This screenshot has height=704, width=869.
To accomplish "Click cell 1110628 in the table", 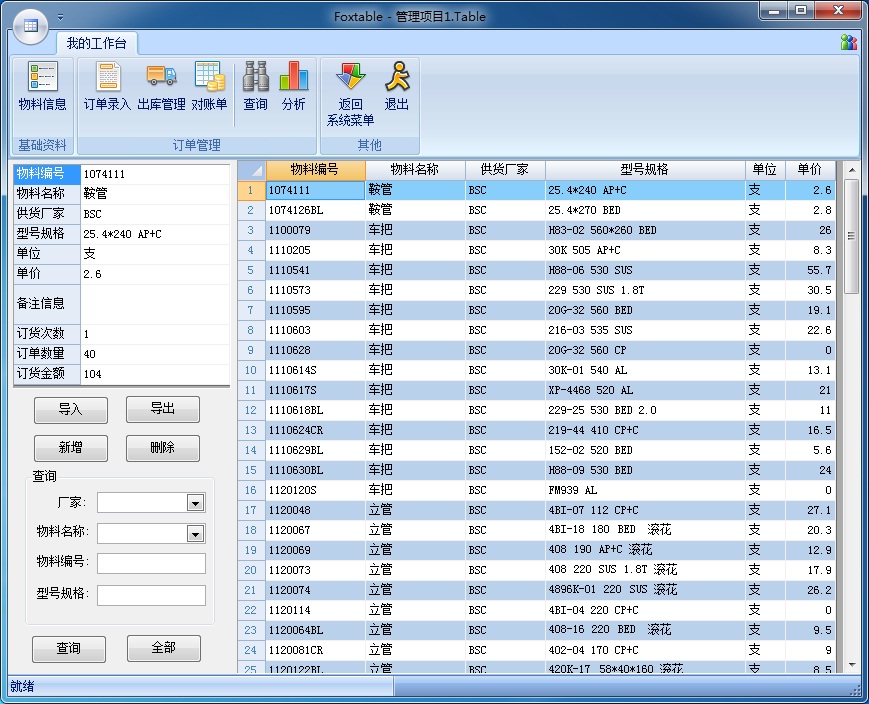I will [x=315, y=350].
